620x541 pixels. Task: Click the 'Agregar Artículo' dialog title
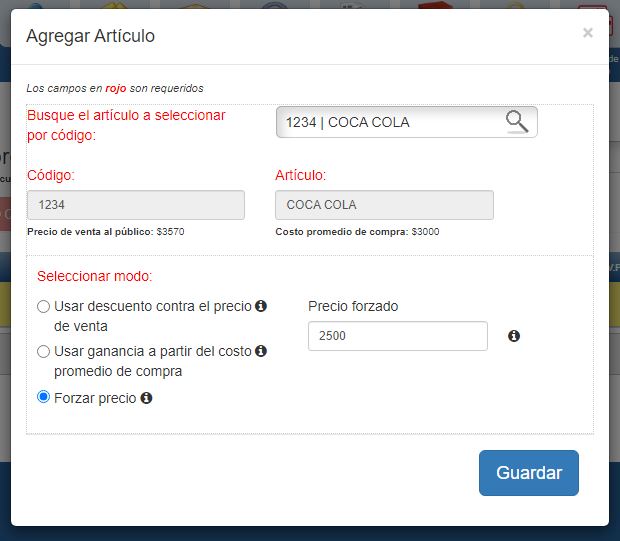[91, 36]
